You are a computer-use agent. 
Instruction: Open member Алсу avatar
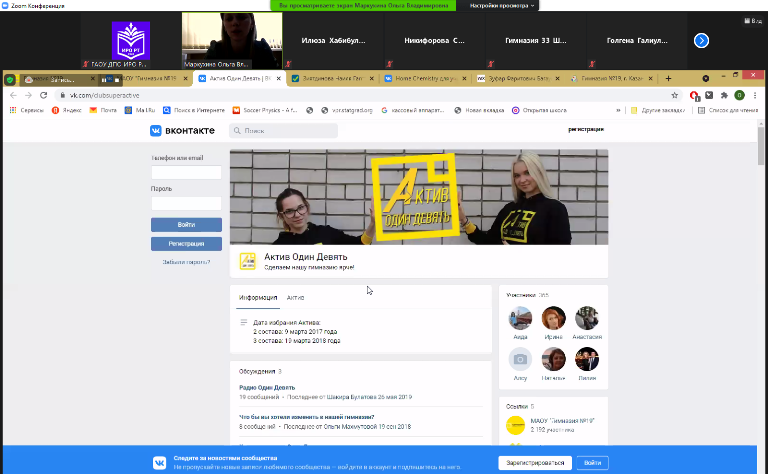[520, 359]
